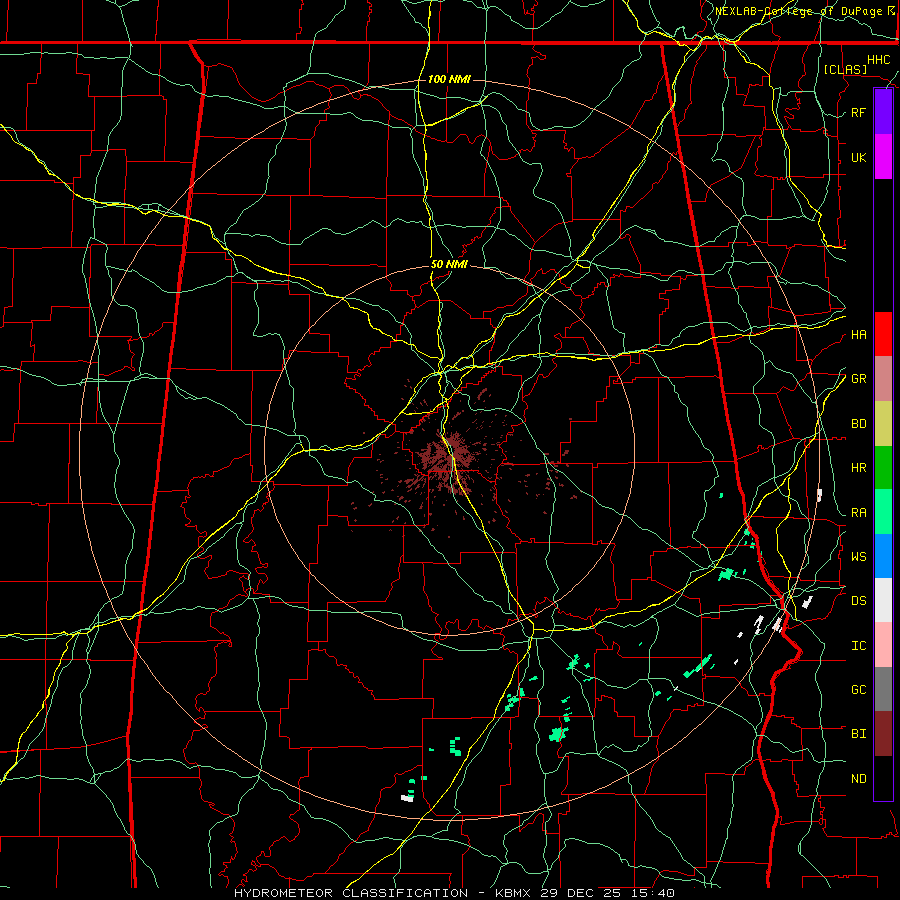This screenshot has height=900, width=900.
Task: Click the white DS legend swatch
Action: tap(883, 600)
